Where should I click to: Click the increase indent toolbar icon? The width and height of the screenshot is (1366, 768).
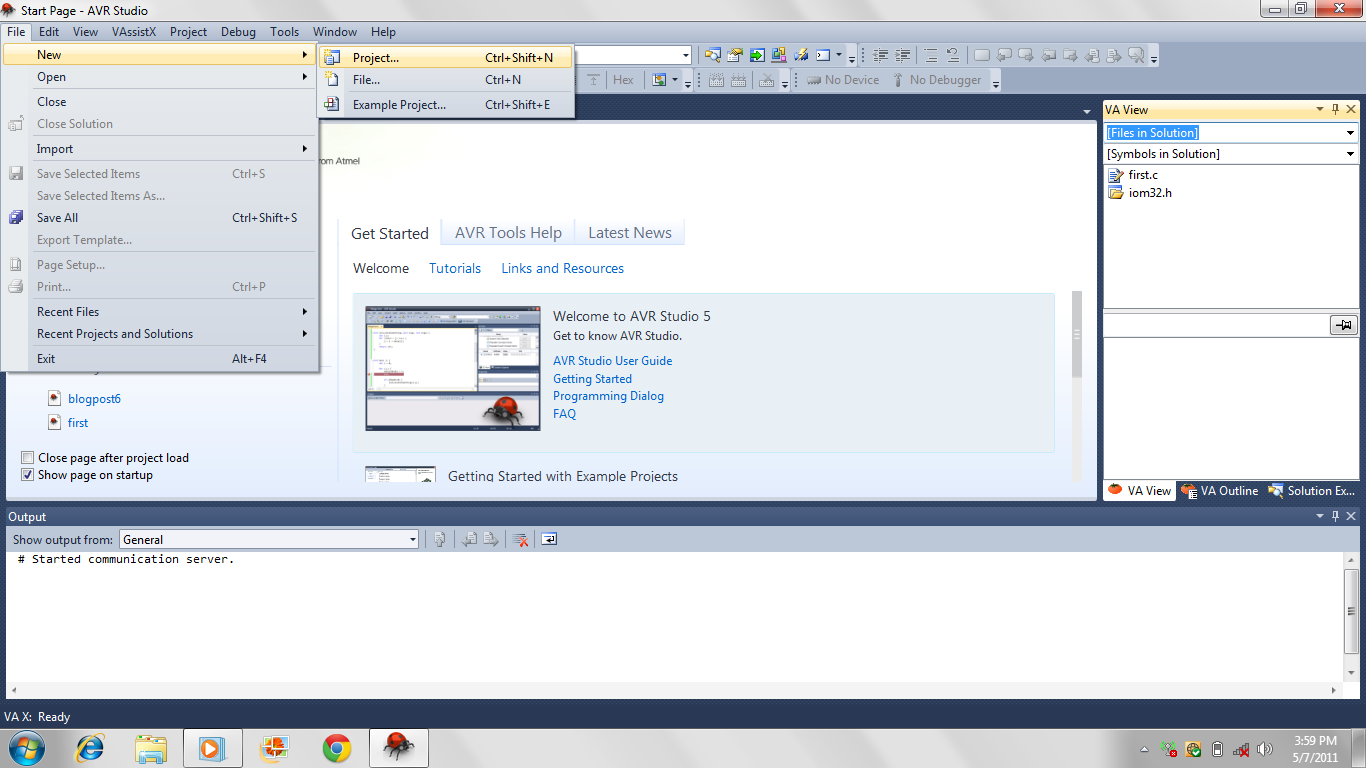[x=901, y=54]
